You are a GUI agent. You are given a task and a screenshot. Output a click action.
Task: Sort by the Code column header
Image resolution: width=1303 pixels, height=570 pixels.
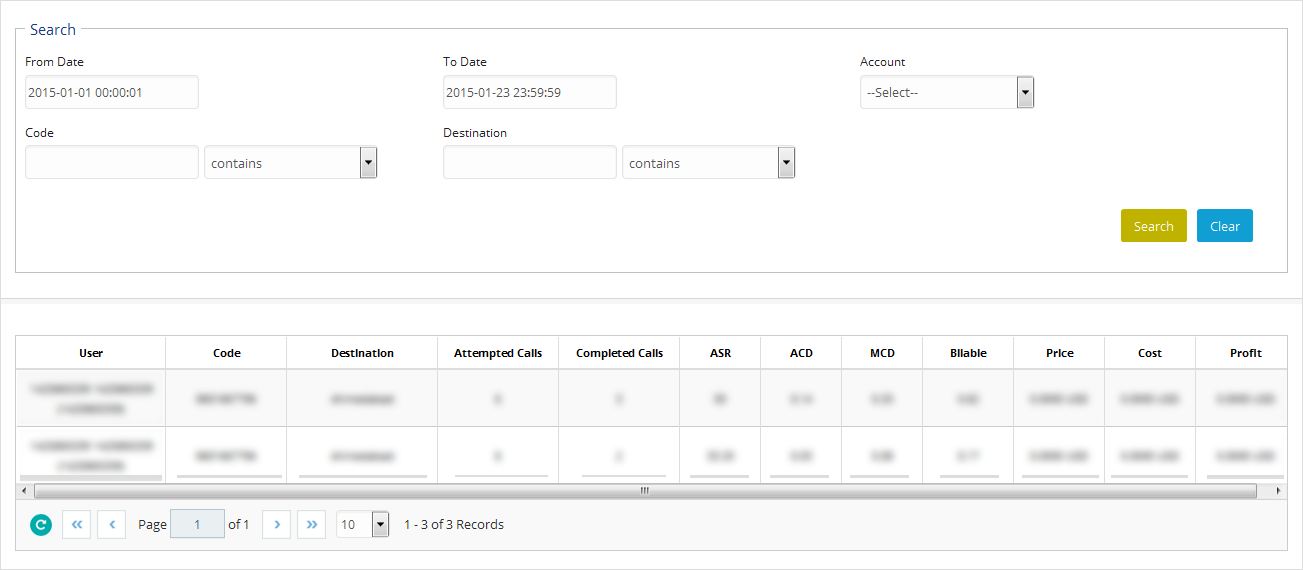[x=227, y=353]
